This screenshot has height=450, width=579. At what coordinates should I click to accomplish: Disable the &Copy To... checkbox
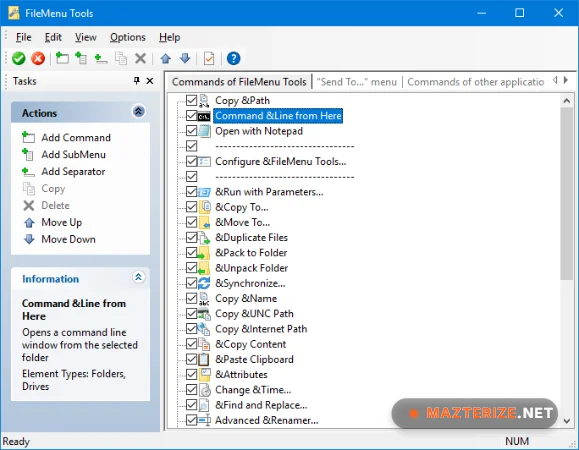(x=191, y=207)
